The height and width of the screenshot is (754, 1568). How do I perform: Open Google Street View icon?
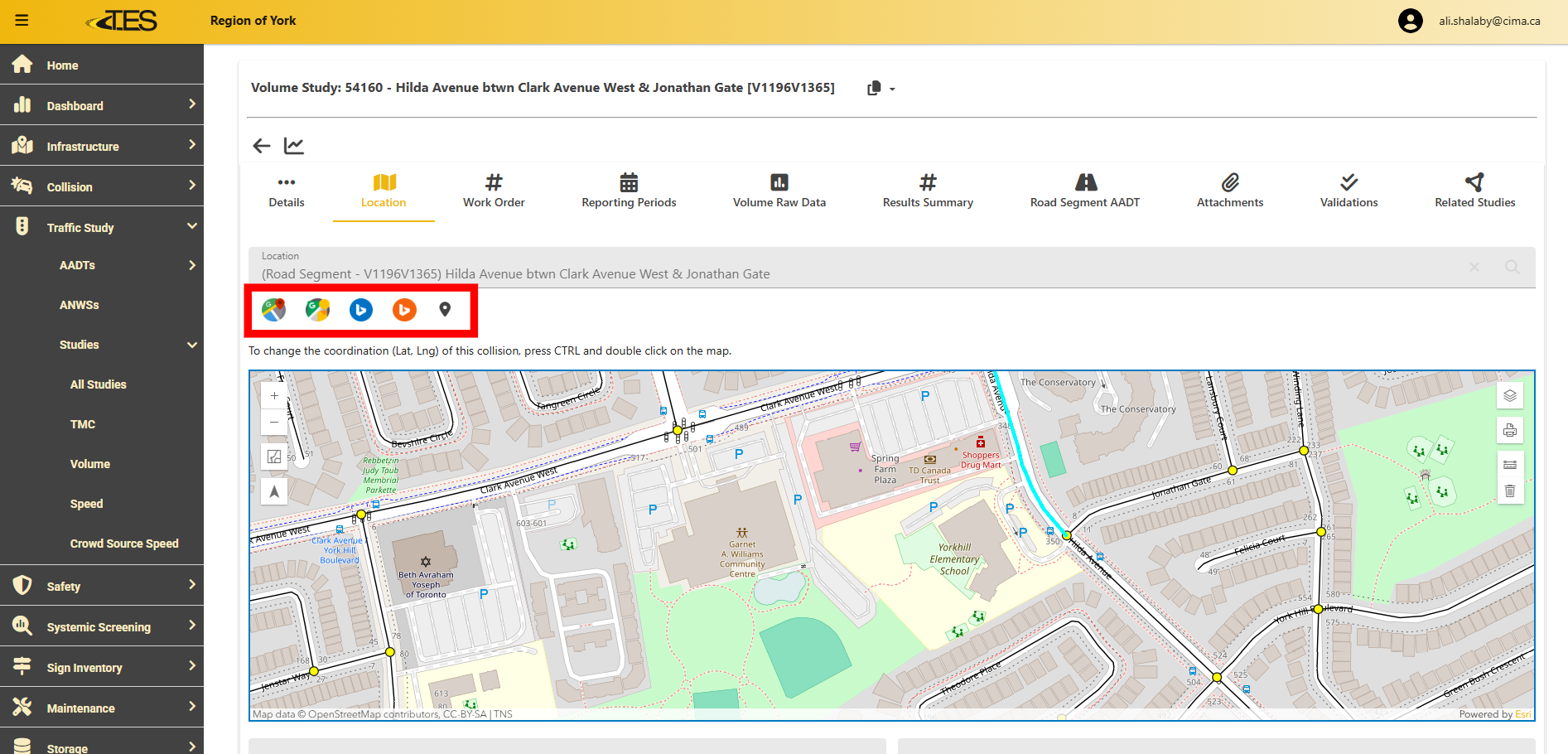pos(317,310)
